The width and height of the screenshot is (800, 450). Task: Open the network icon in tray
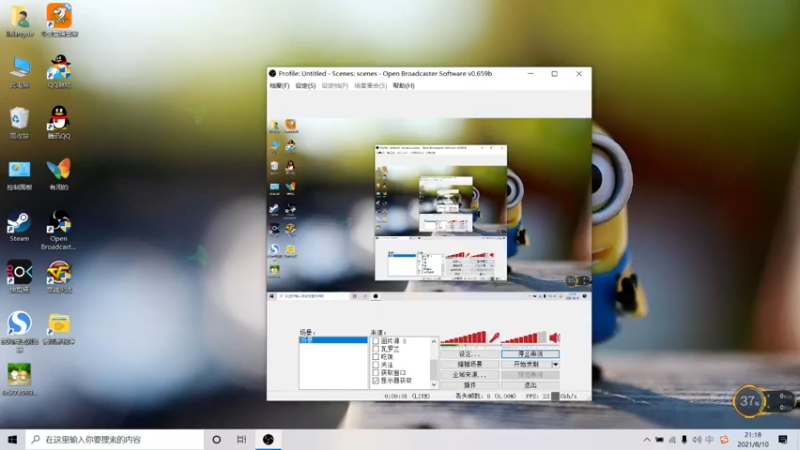pyautogui.click(x=672, y=439)
